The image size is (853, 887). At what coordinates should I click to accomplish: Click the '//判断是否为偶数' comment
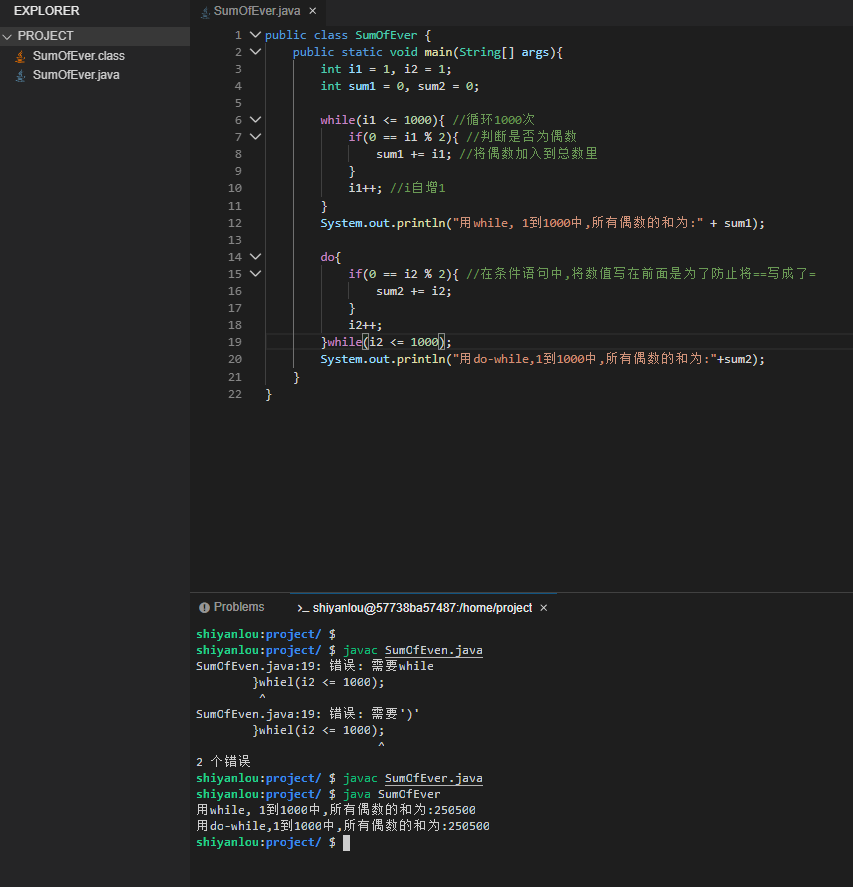(x=521, y=137)
